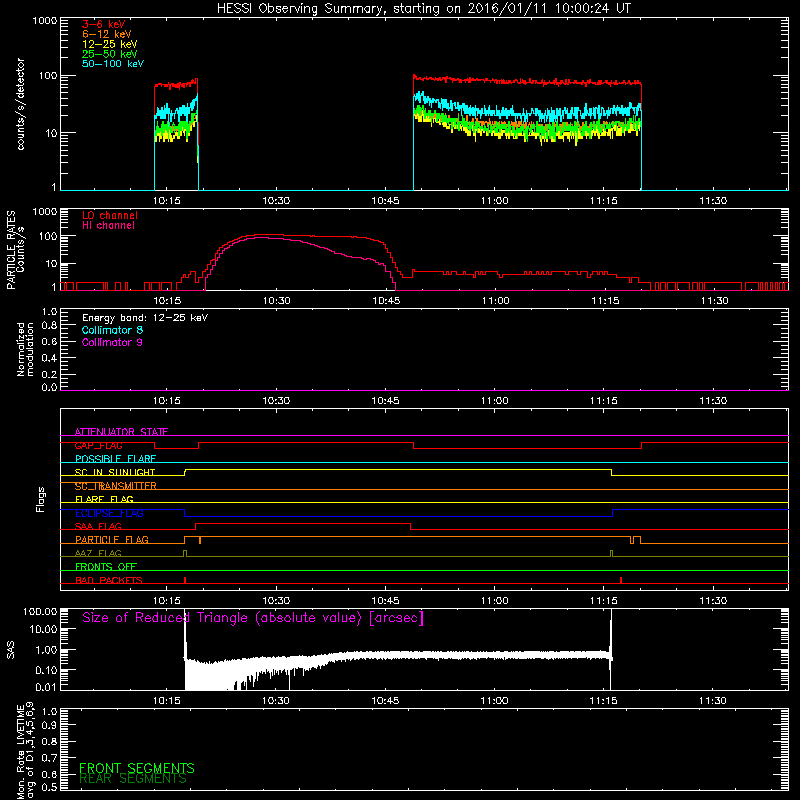Click the ATTENUATOR_STATE flag label
Screen dimensions: 800x800
click(121, 432)
